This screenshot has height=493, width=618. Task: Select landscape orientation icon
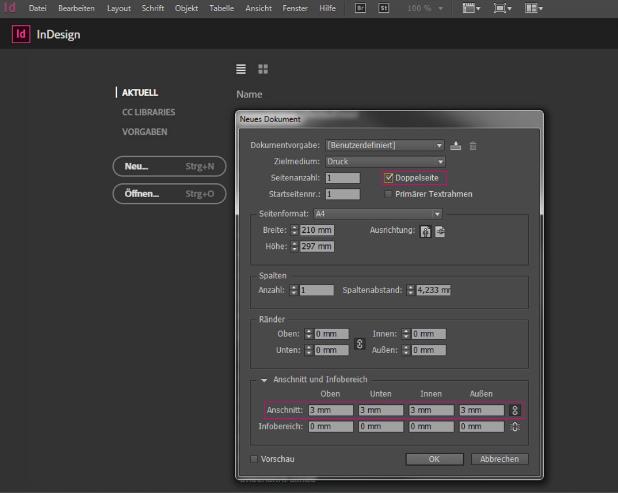click(440, 231)
